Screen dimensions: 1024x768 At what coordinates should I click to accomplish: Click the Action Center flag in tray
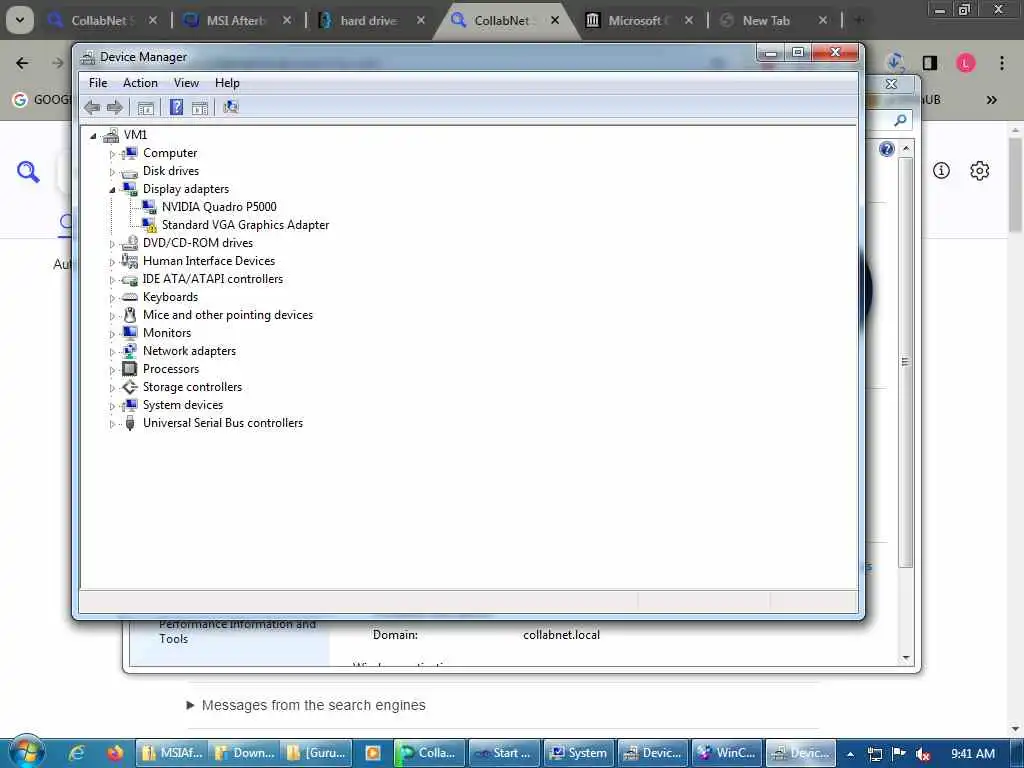[x=899, y=754]
